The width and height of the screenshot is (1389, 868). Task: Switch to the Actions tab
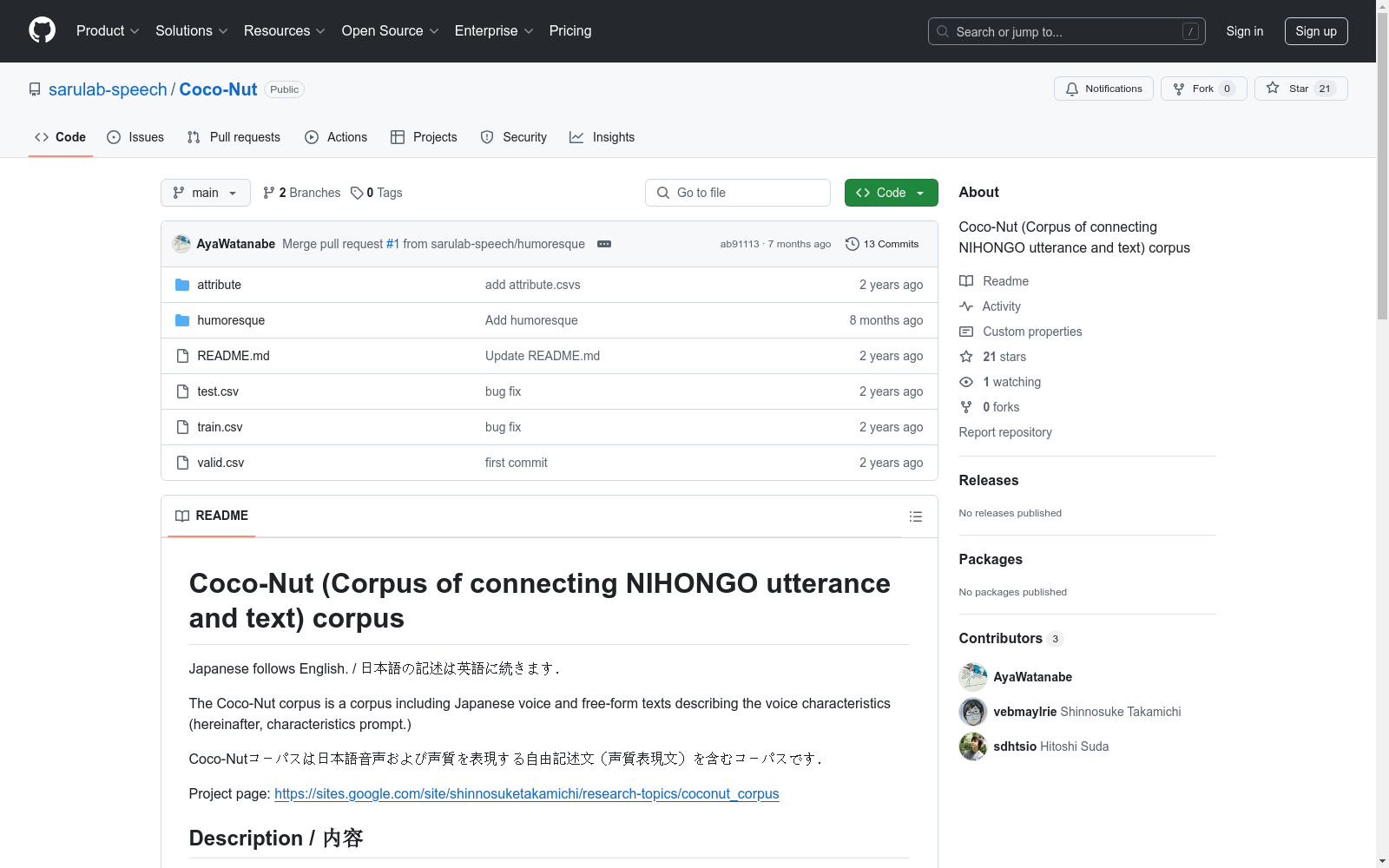point(336,137)
